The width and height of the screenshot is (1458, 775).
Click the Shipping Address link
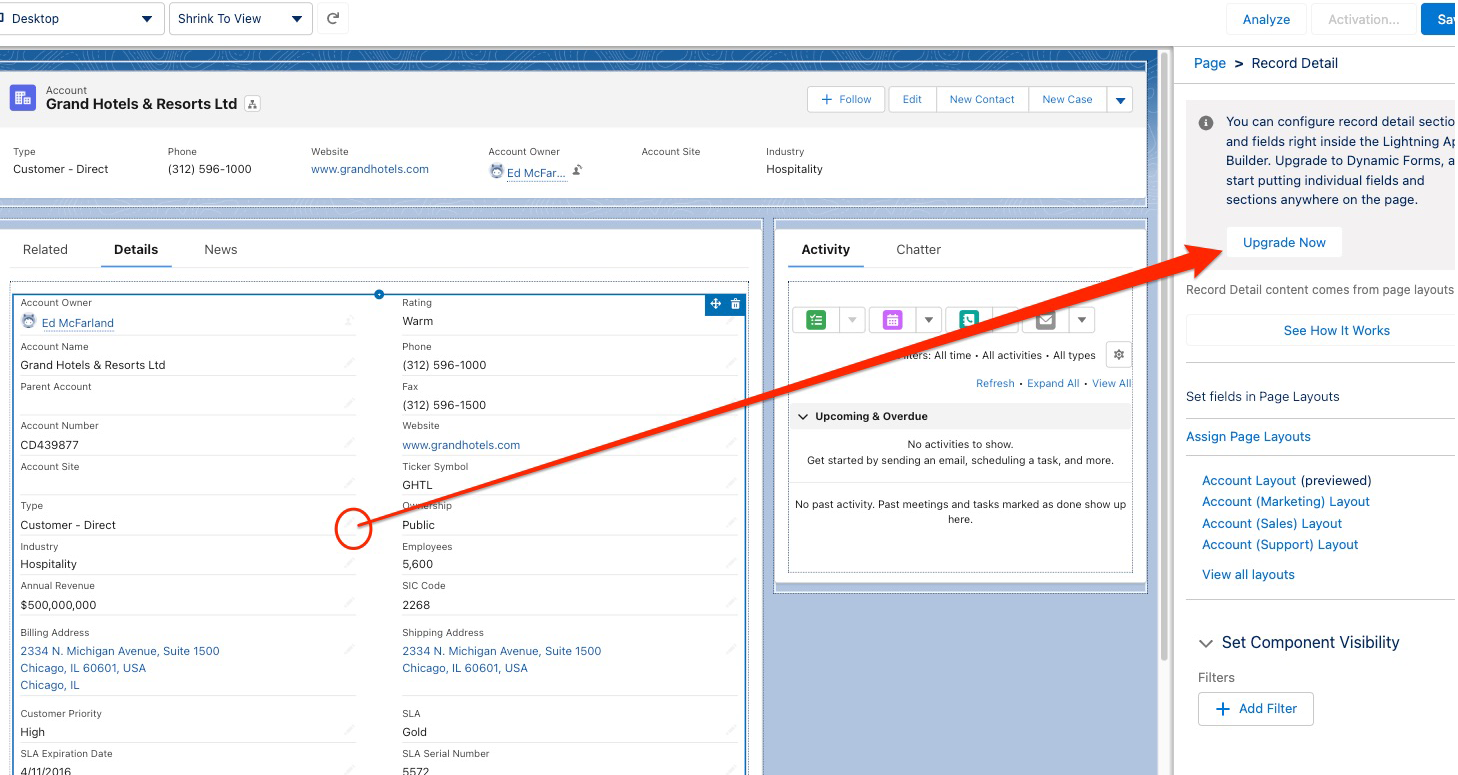[502, 660]
